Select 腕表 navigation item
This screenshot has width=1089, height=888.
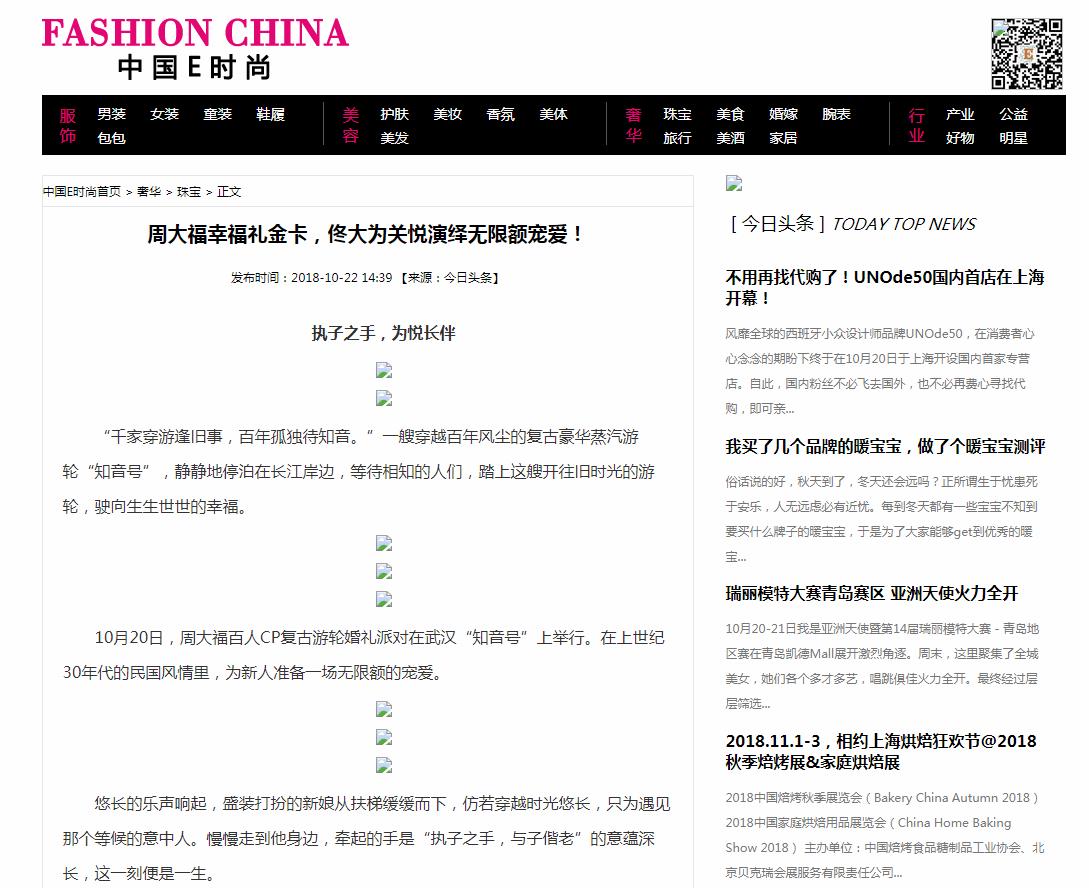(x=836, y=114)
